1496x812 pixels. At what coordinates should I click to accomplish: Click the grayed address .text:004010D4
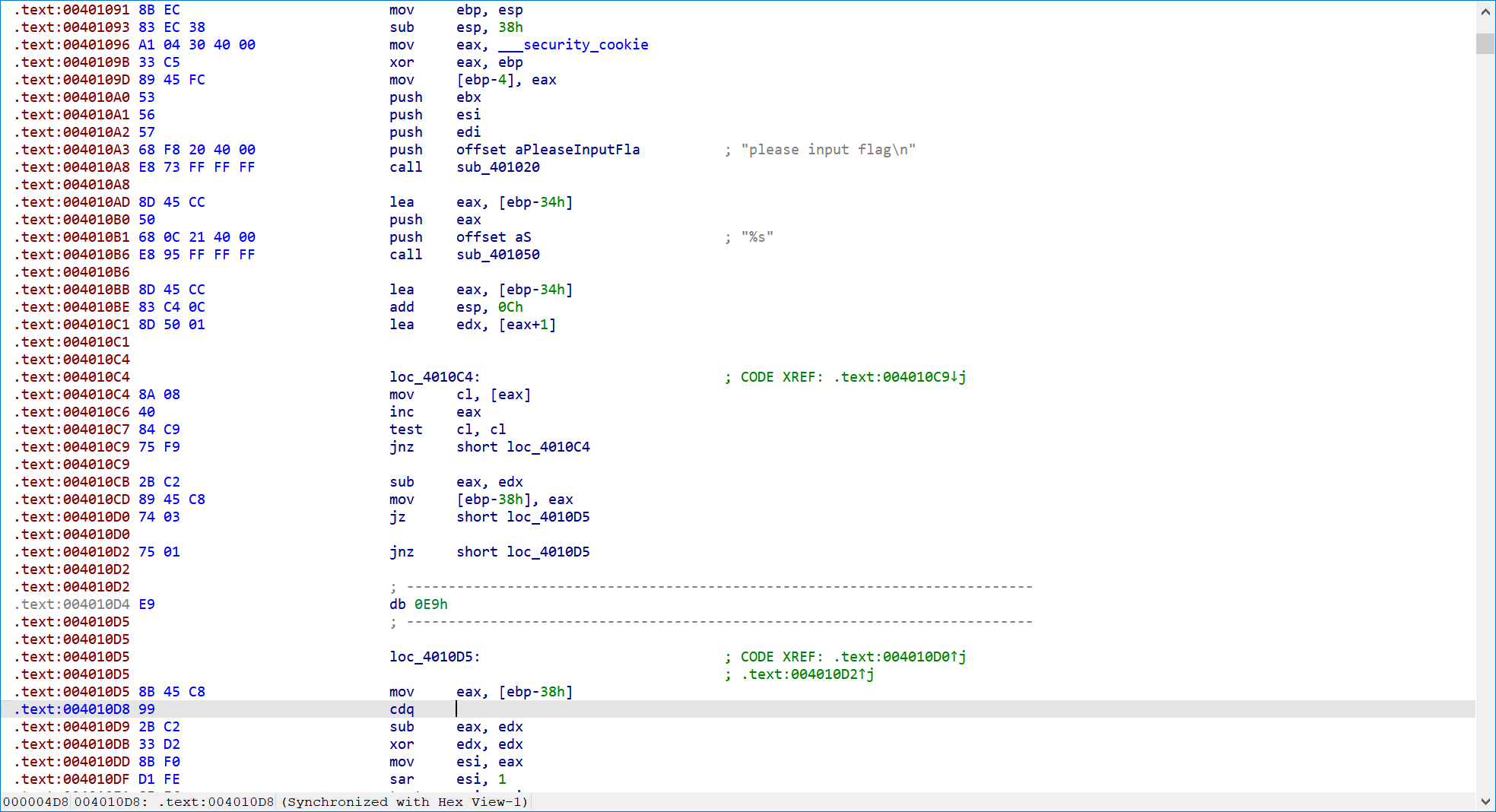point(72,604)
